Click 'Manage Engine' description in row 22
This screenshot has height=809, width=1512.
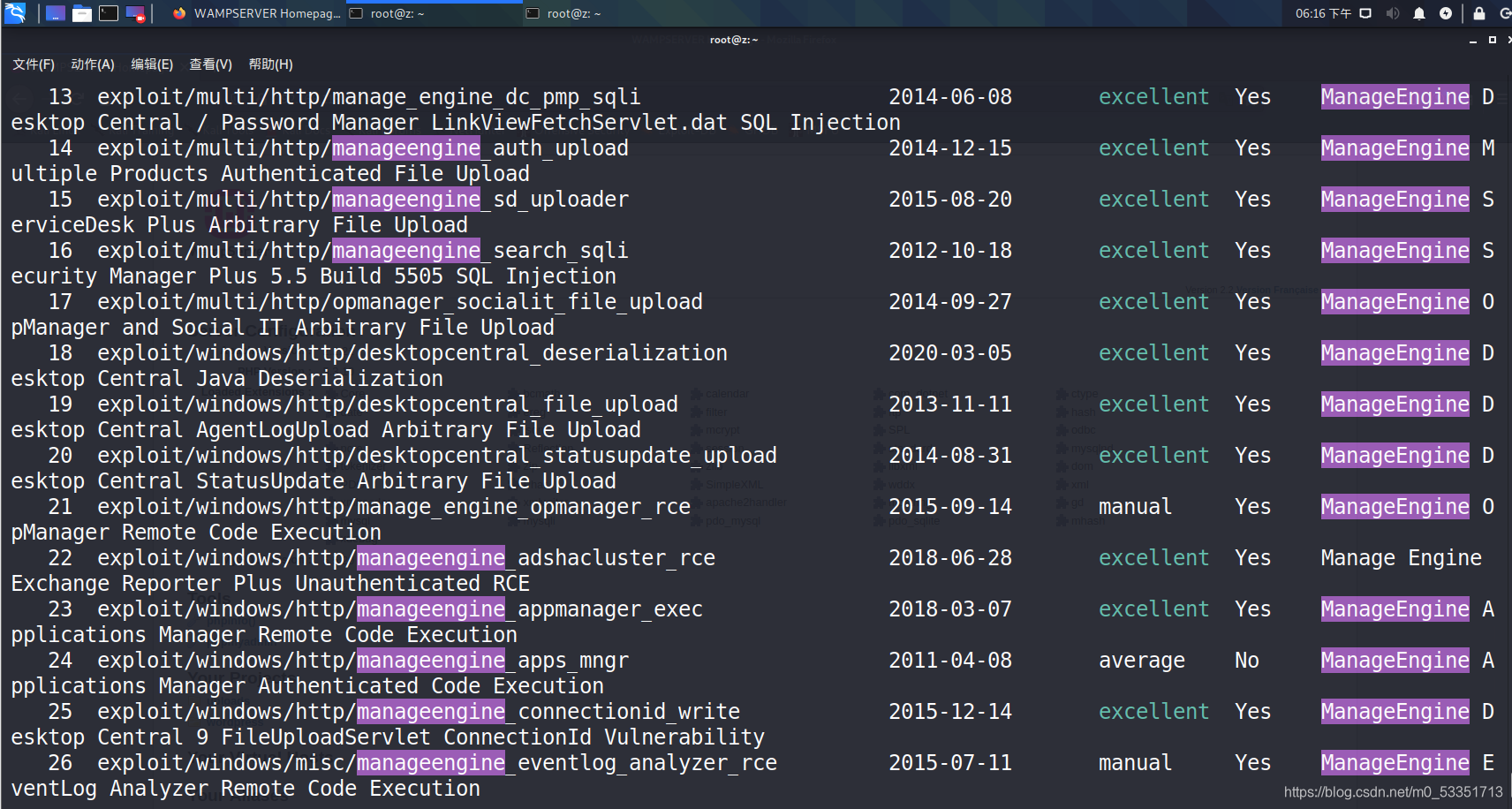pos(1402,557)
